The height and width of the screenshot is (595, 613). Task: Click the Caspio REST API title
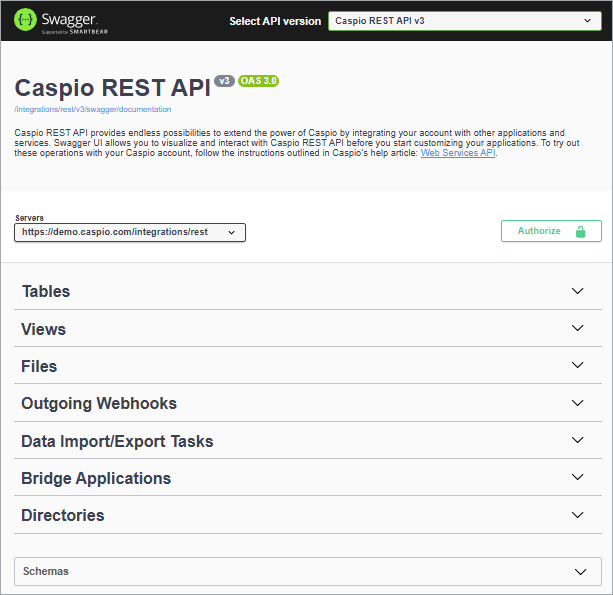point(113,87)
